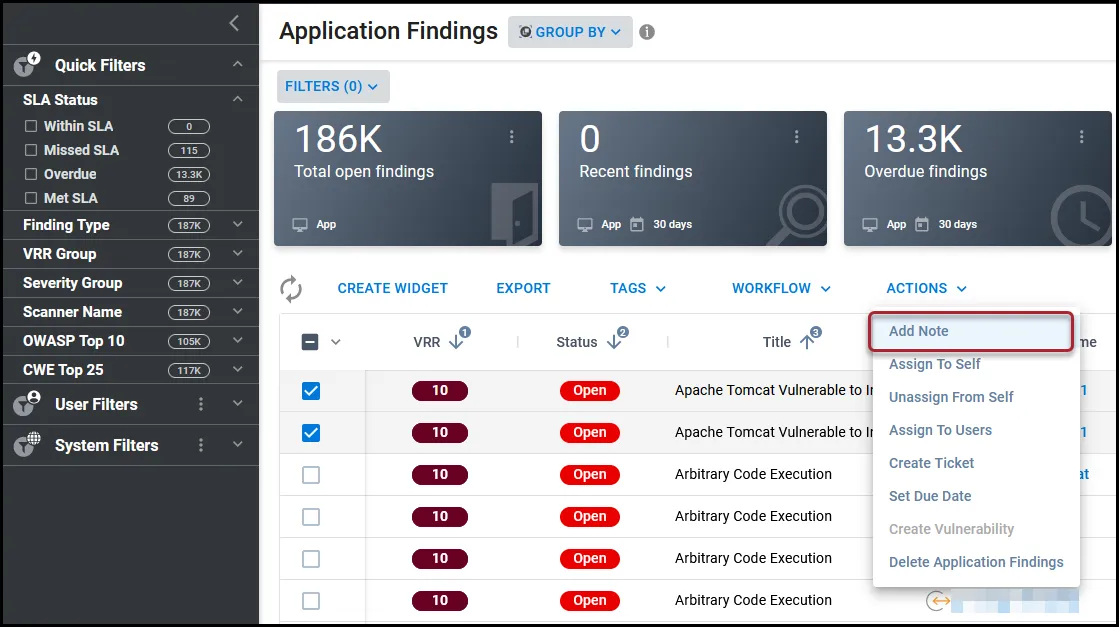This screenshot has height=627, width=1119.
Task: Check the first Arbitrary Code Execution row
Action: click(310, 475)
